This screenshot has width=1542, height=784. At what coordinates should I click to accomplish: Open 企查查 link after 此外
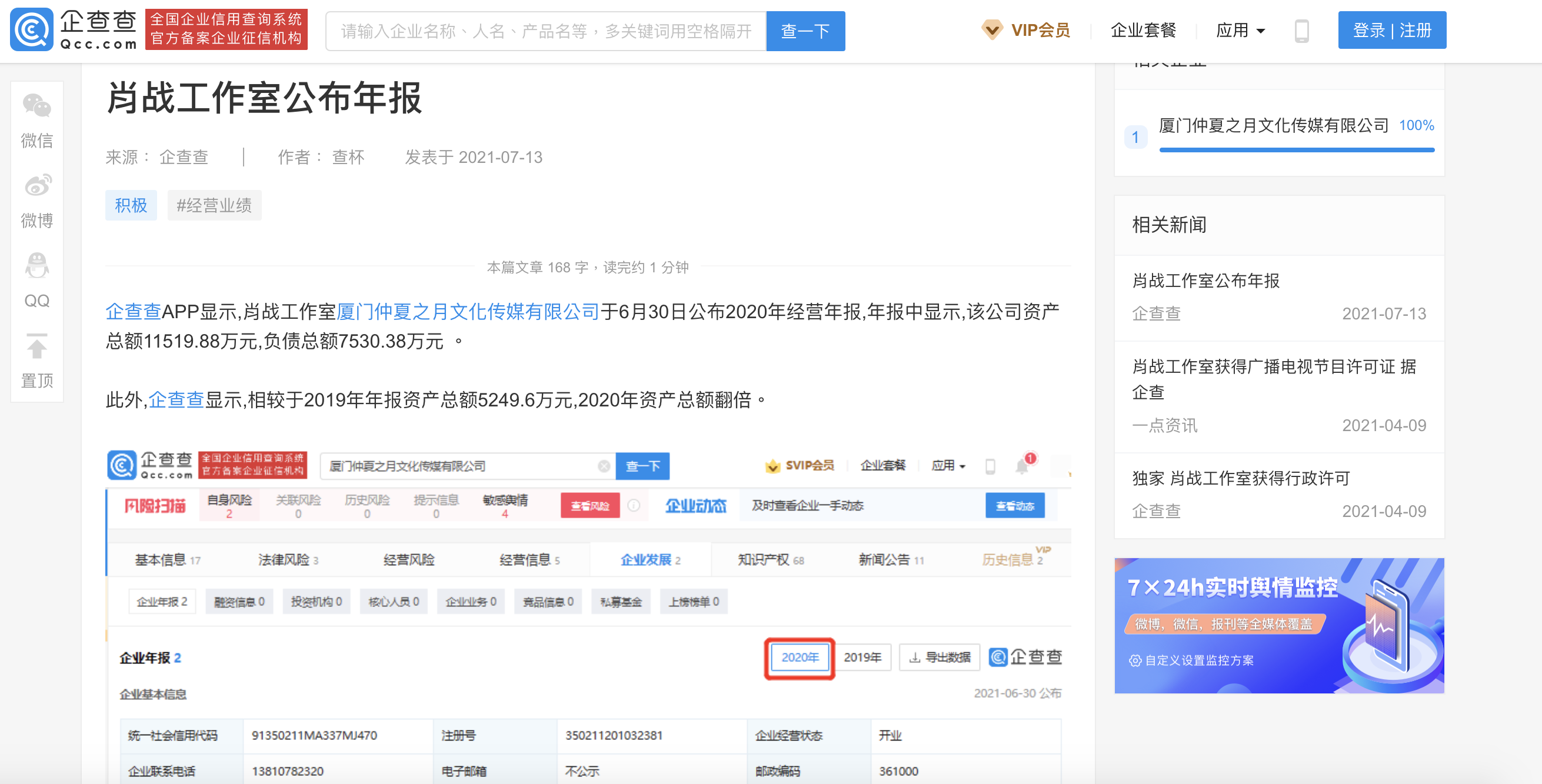pyautogui.click(x=176, y=399)
